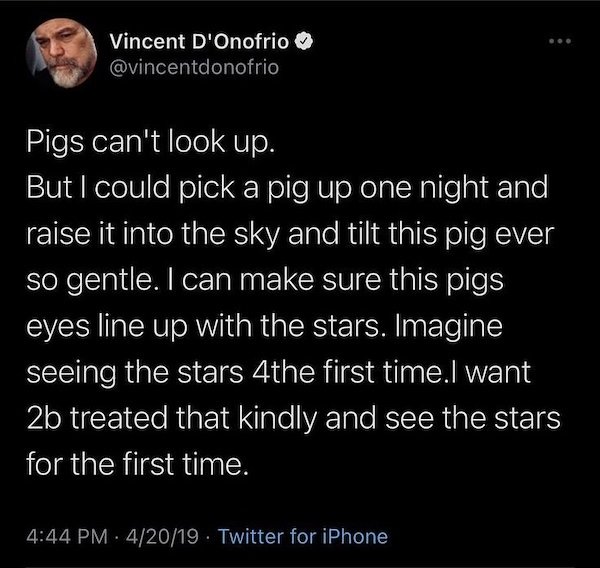The height and width of the screenshot is (568, 600).
Task: Click the line starting "But I could pick"
Action: pyautogui.click(x=285, y=187)
